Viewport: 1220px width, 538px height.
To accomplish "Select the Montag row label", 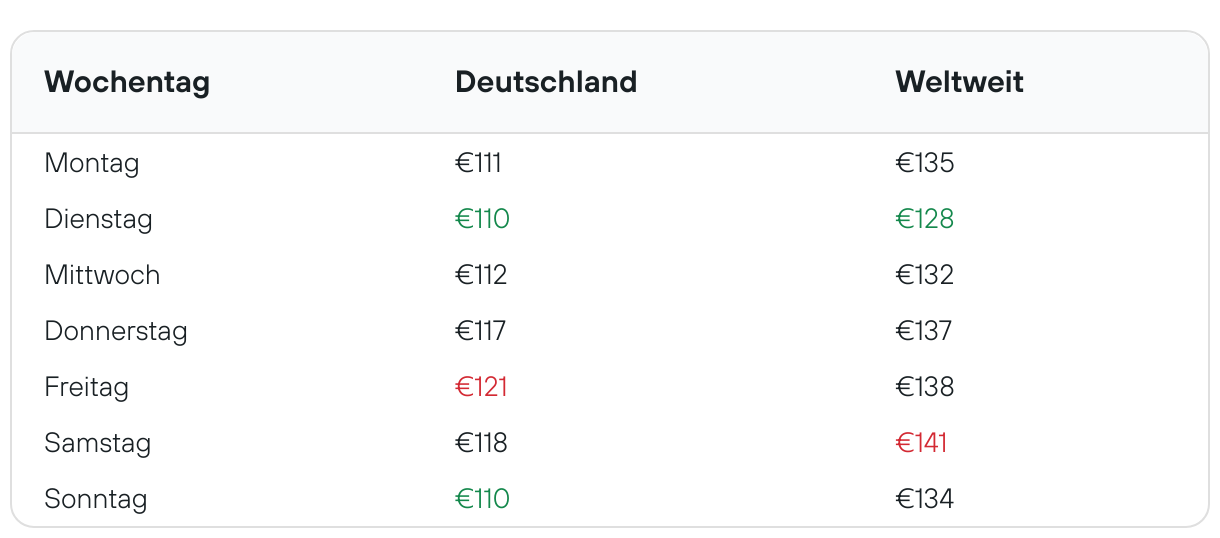I will click(x=92, y=163).
